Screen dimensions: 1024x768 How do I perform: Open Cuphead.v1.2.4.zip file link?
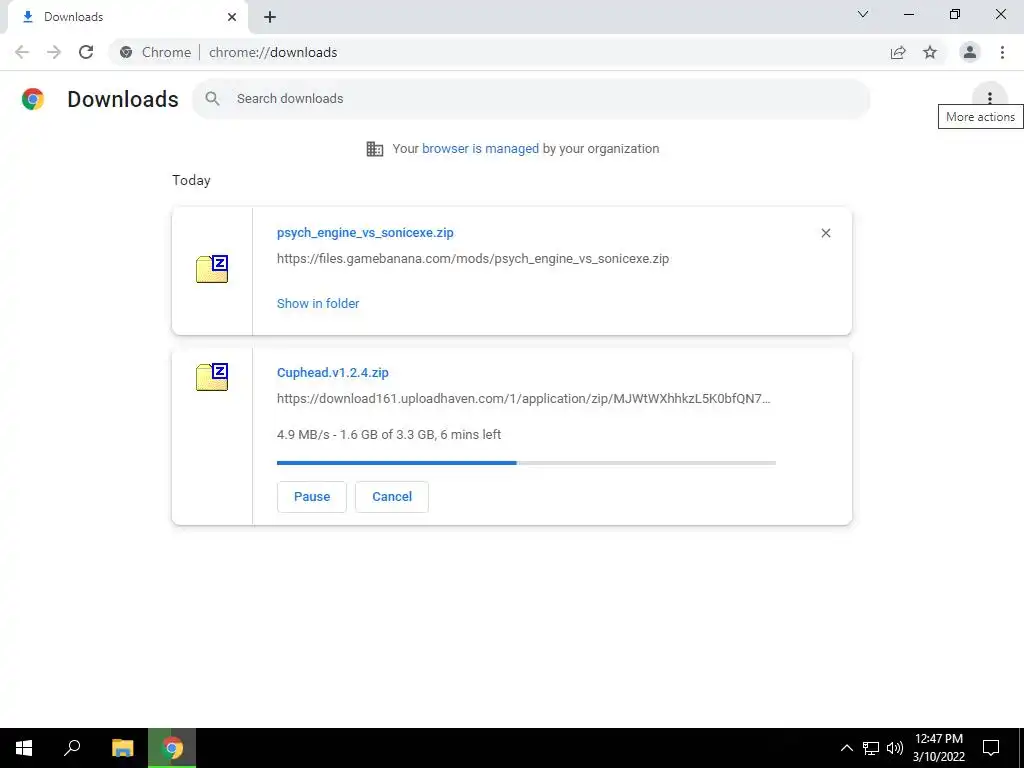332,372
